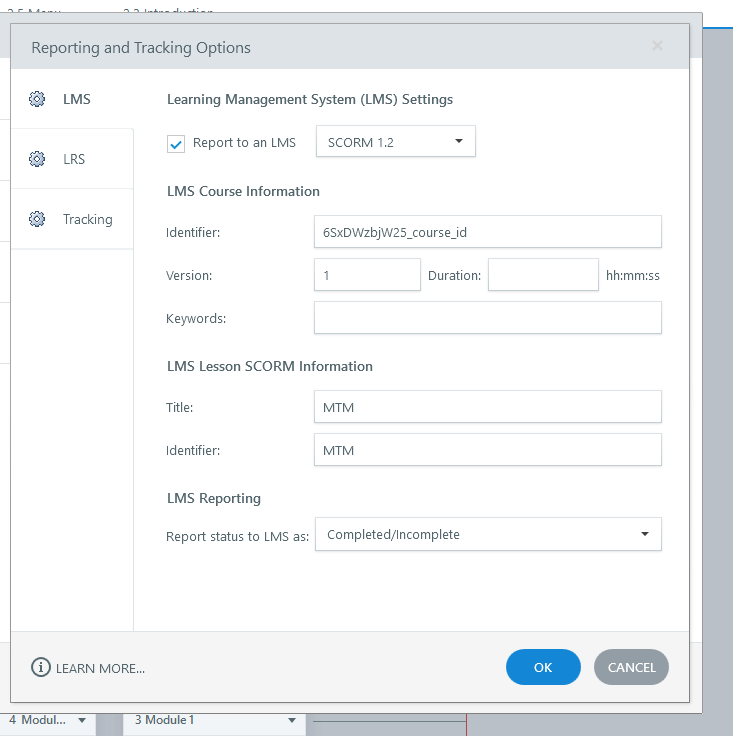Close the dialog with the X icon
The height and width of the screenshot is (736, 733).
[x=657, y=46]
